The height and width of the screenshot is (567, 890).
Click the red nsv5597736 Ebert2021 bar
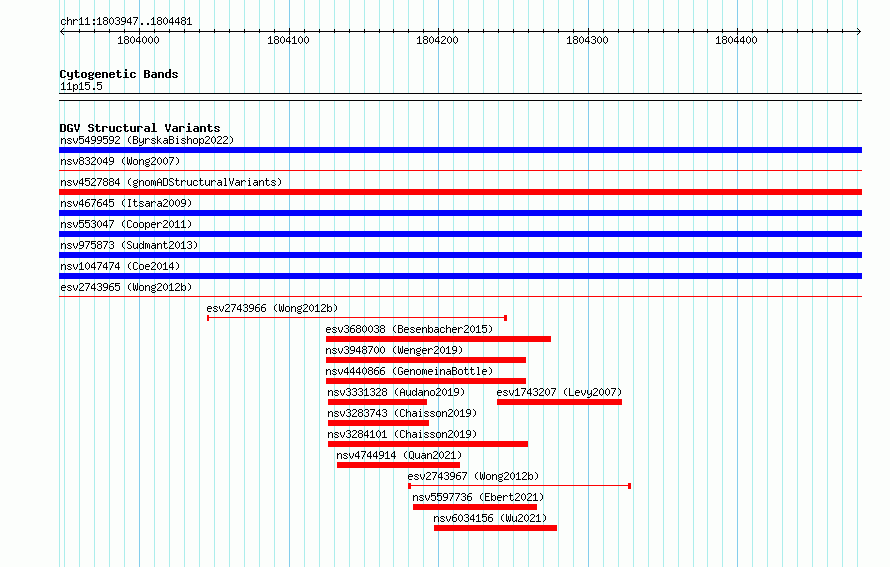click(x=475, y=507)
